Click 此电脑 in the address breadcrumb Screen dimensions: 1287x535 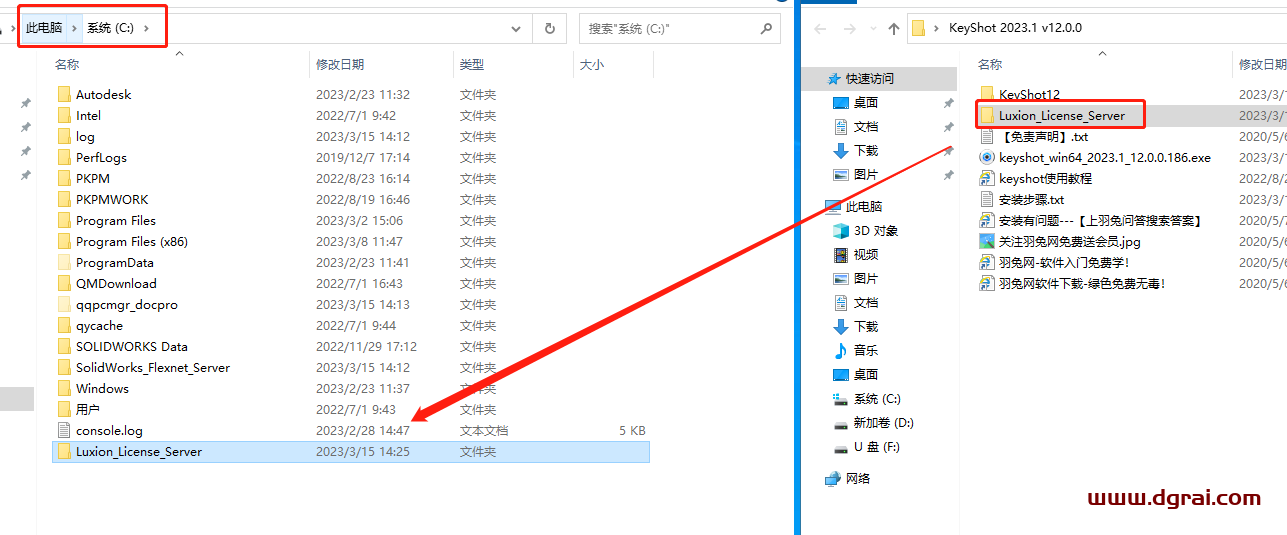(x=44, y=28)
